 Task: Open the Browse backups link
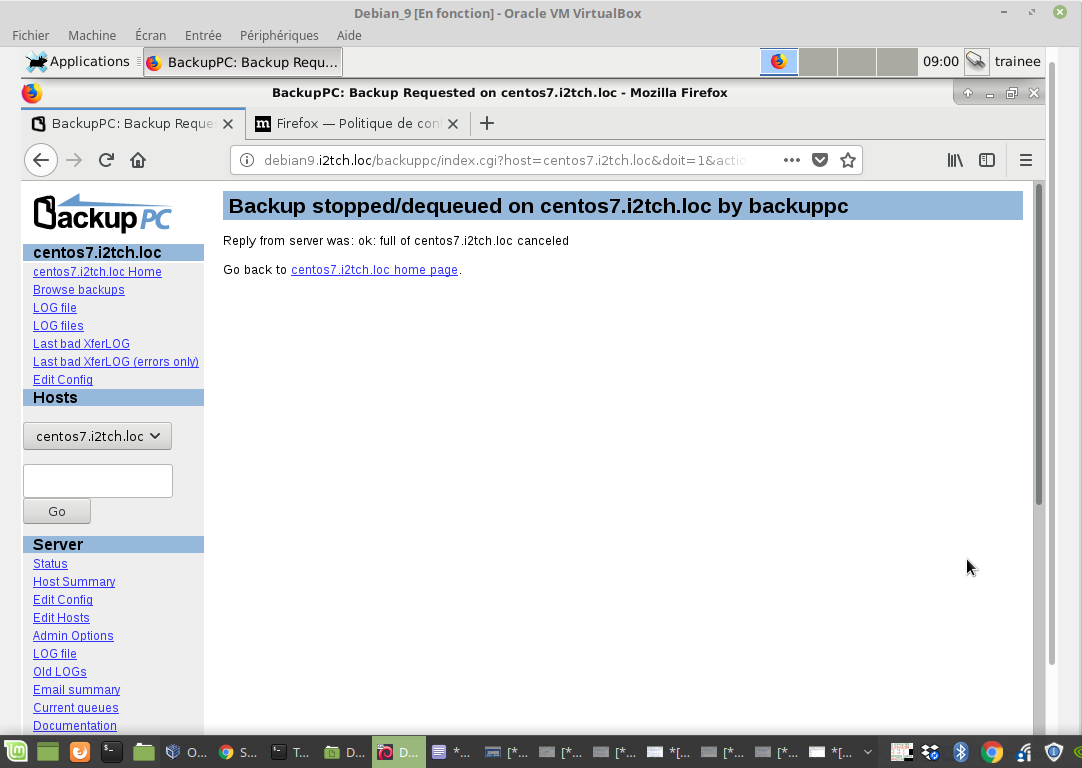click(x=79, y=290)
